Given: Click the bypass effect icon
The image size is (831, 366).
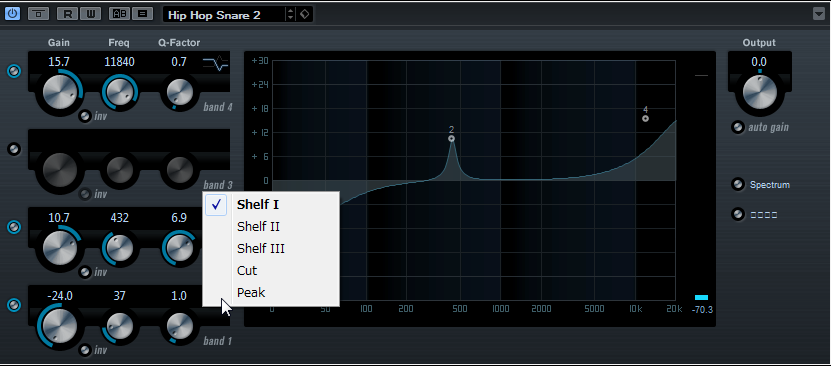Looking at the screenshot, I should pyautogui.click(x=38, y=14).
